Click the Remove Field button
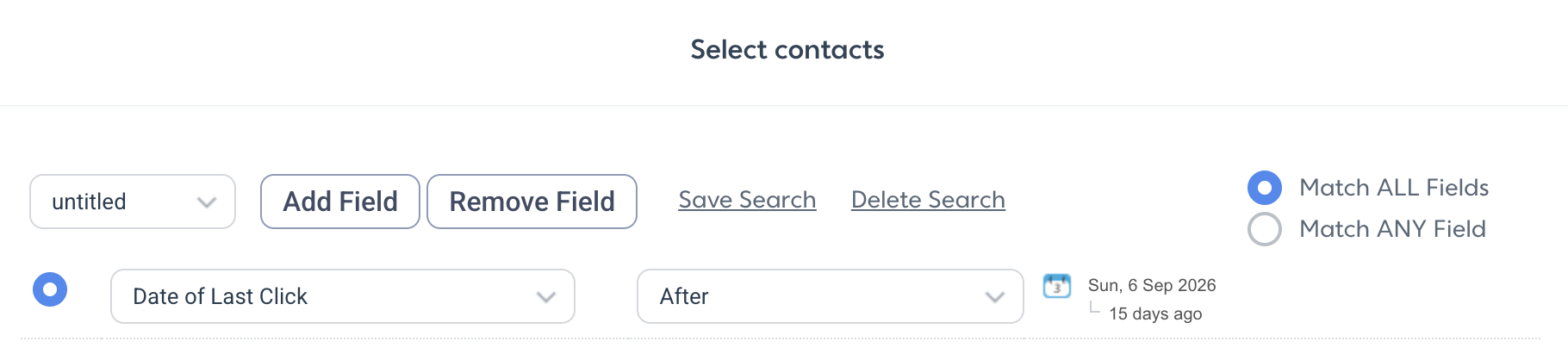1568x360 pixels. coord(532,202)
